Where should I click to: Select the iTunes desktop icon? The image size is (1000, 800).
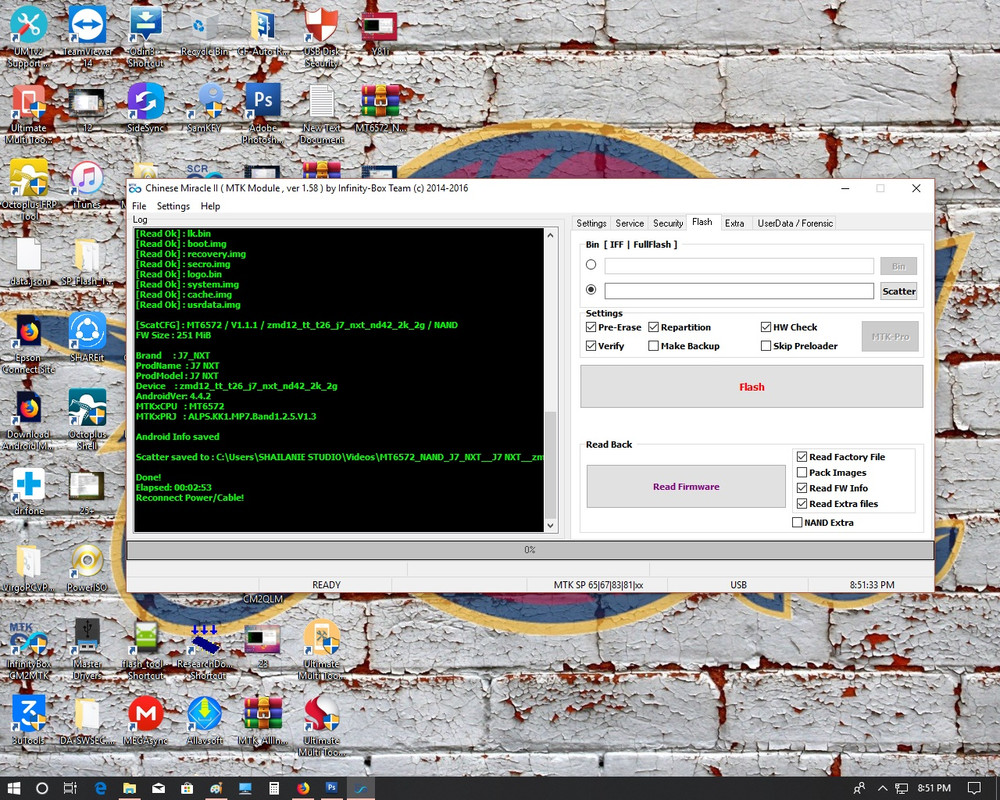[x=87, y=185]
